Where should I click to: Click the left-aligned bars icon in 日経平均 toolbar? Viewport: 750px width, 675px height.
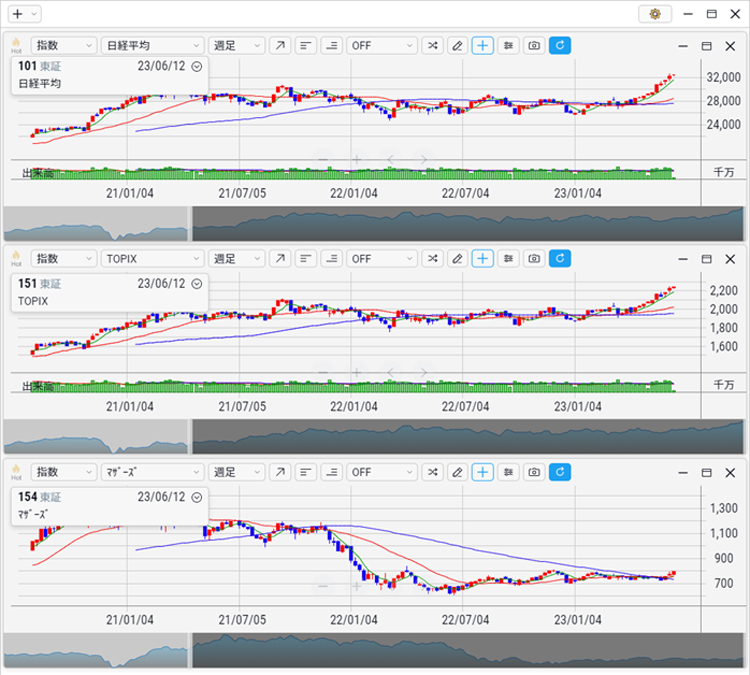point(305,46)
